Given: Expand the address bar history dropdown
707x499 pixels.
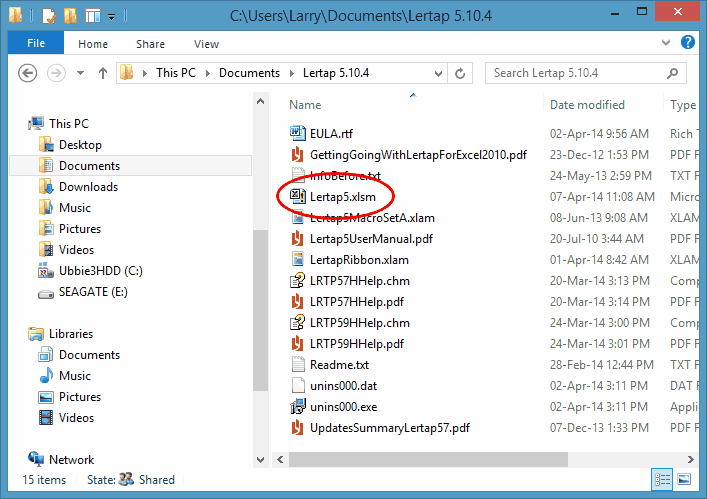Looking at the screenshot, I should (439, 73).
